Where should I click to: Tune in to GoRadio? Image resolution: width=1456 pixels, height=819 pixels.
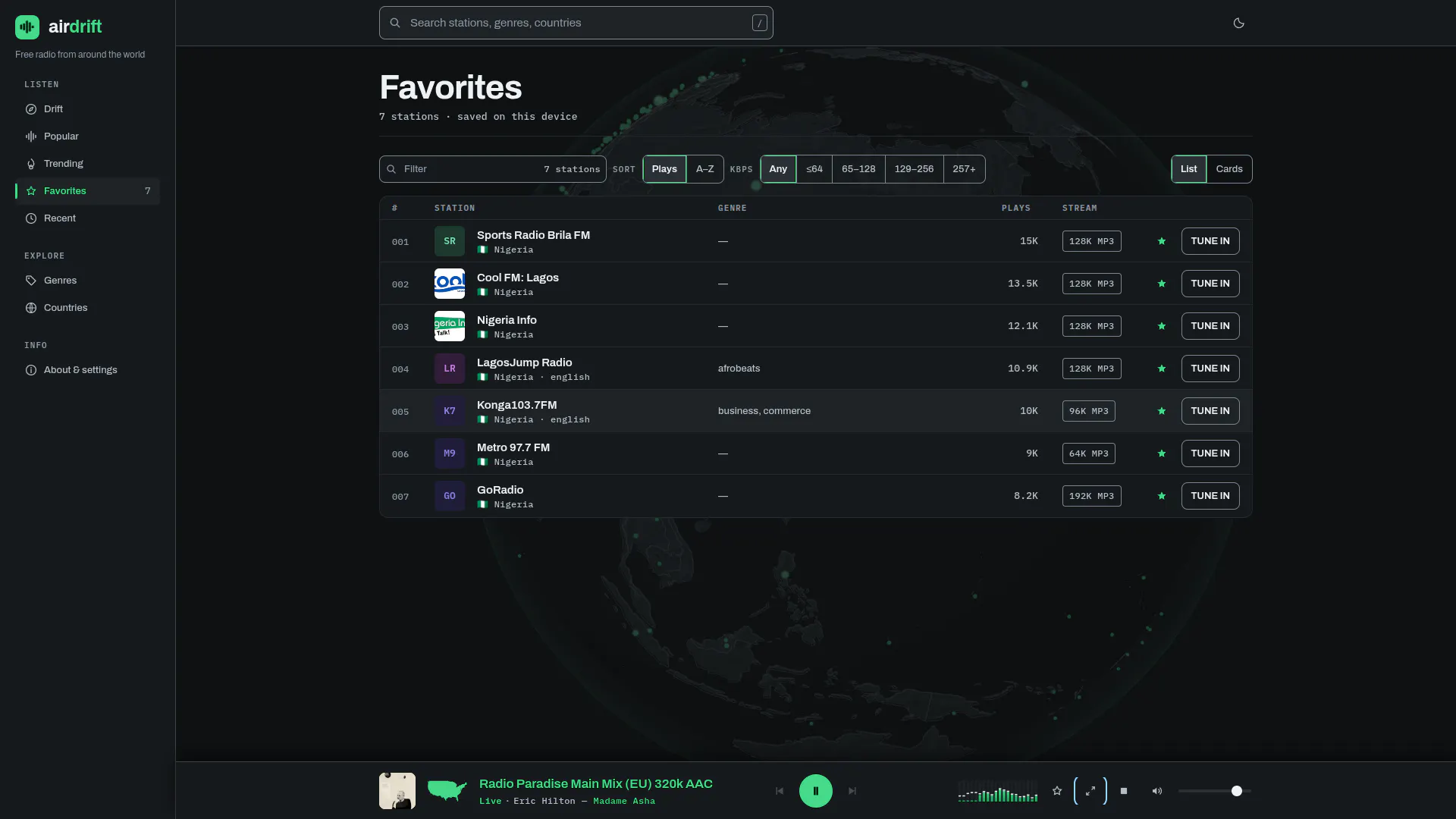1210,496
